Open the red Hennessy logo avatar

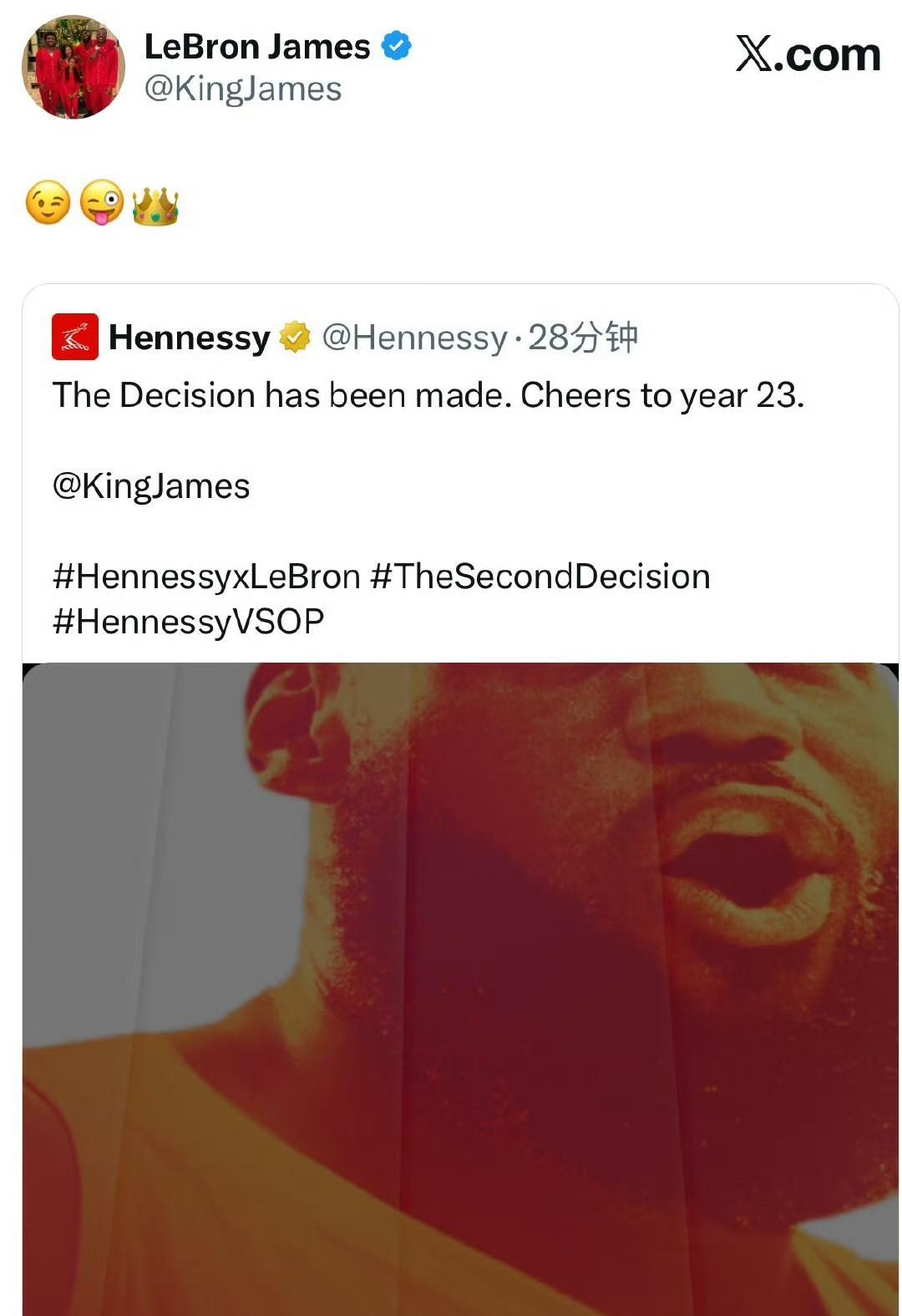click(75, 337)
